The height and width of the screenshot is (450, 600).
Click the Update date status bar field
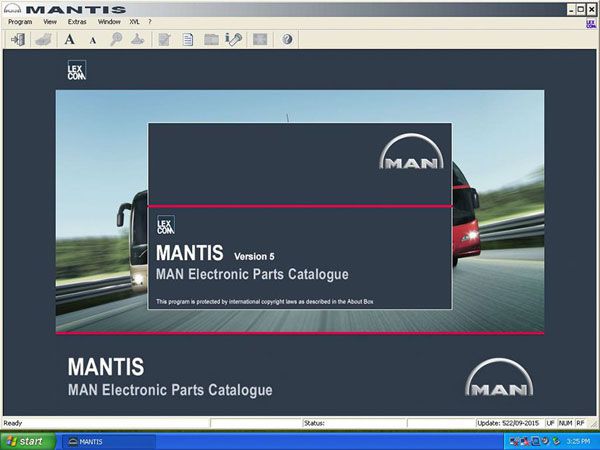pos(515,423)
